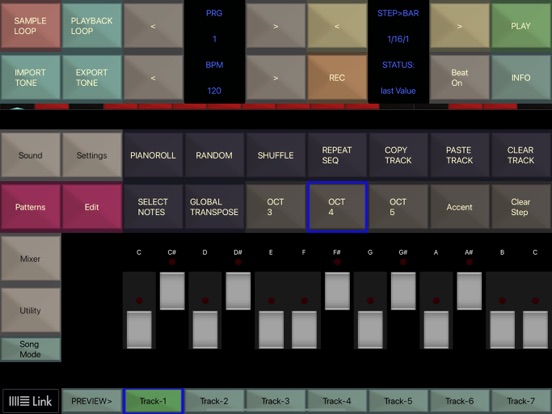Select octave OCT 4
552x414 pixels.
(337, 207)
